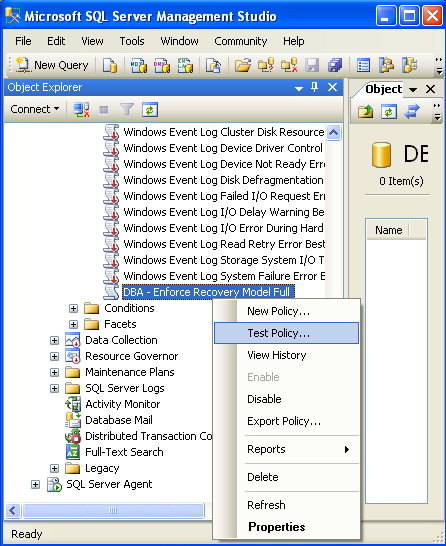446x546 pixels.
Task: Click the filter funnel icon
Action: pyautogui.click(x=127, y=110)
